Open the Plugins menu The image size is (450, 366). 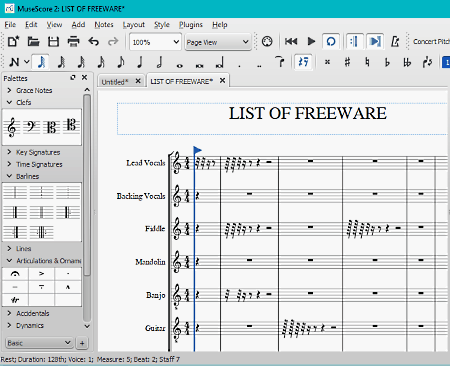point(191,25)
